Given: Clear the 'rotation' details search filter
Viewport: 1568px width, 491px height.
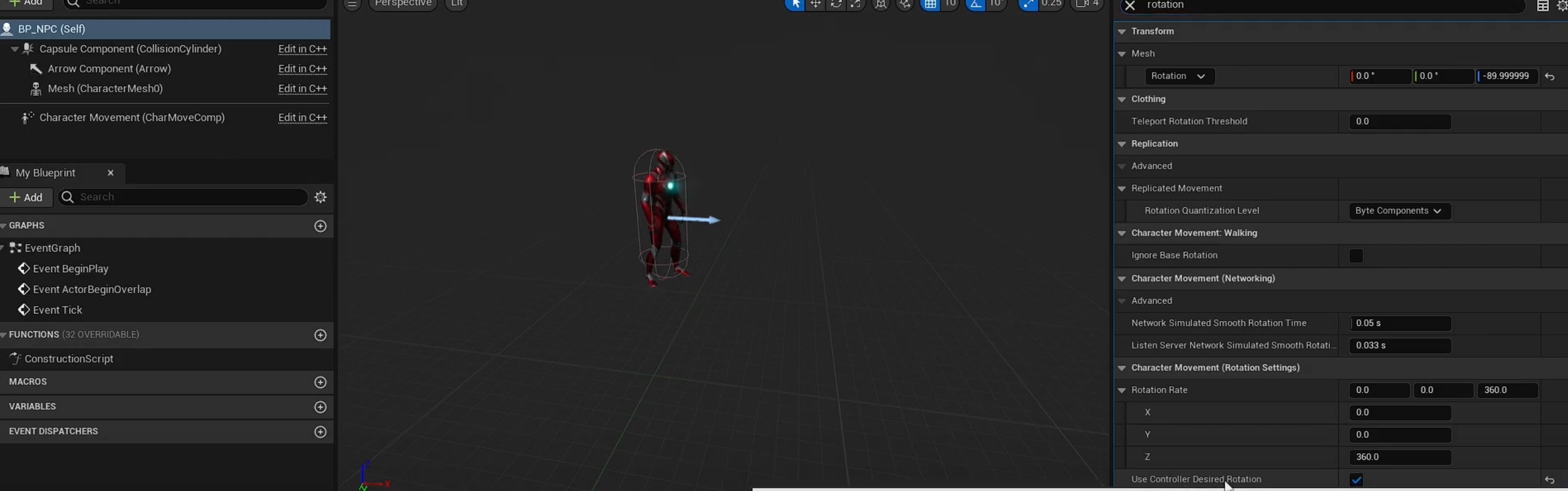Looking at the screenshot, I should click(x=1130, y=6).
